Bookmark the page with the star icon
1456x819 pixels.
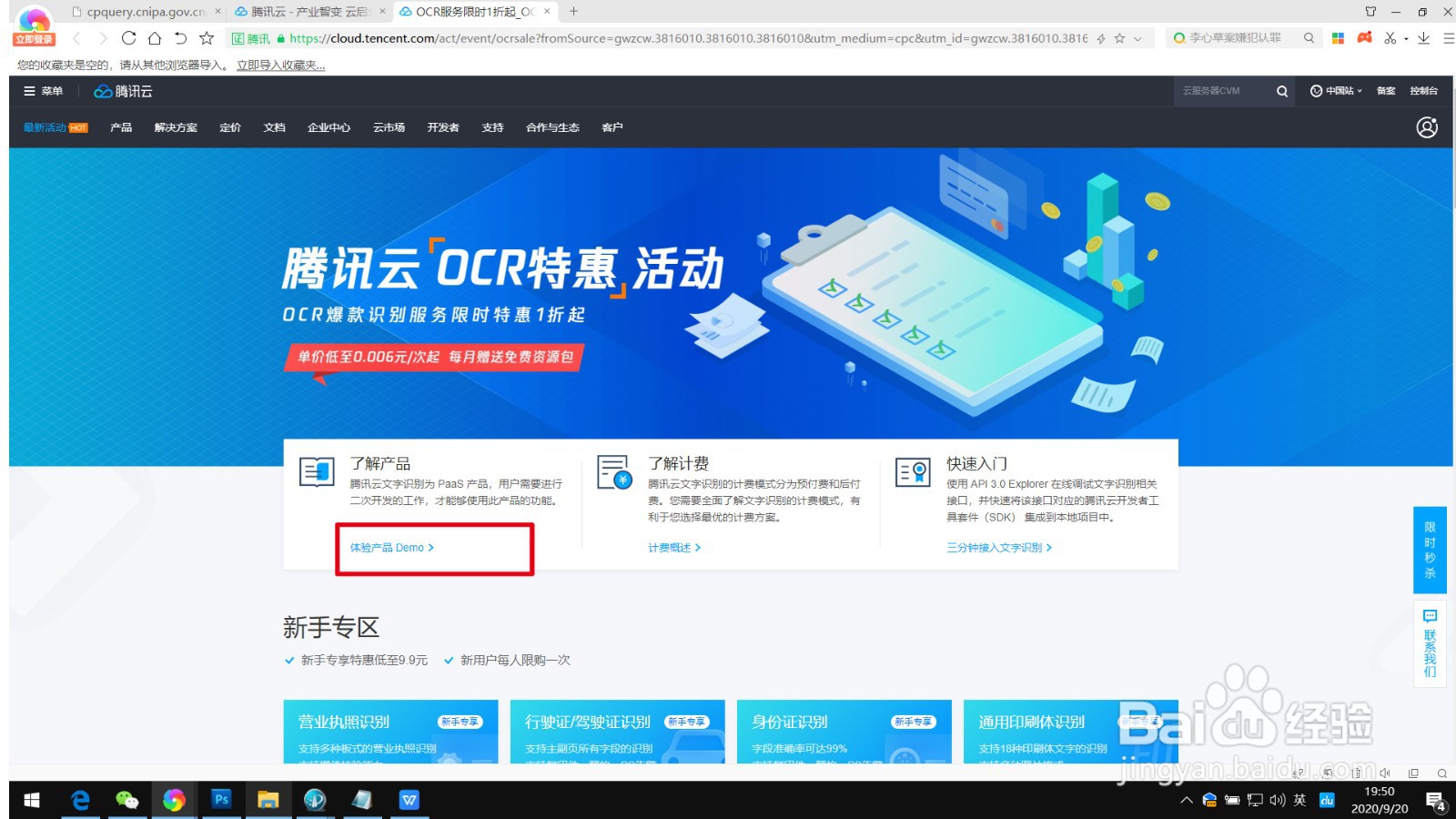pos(1119,38)
